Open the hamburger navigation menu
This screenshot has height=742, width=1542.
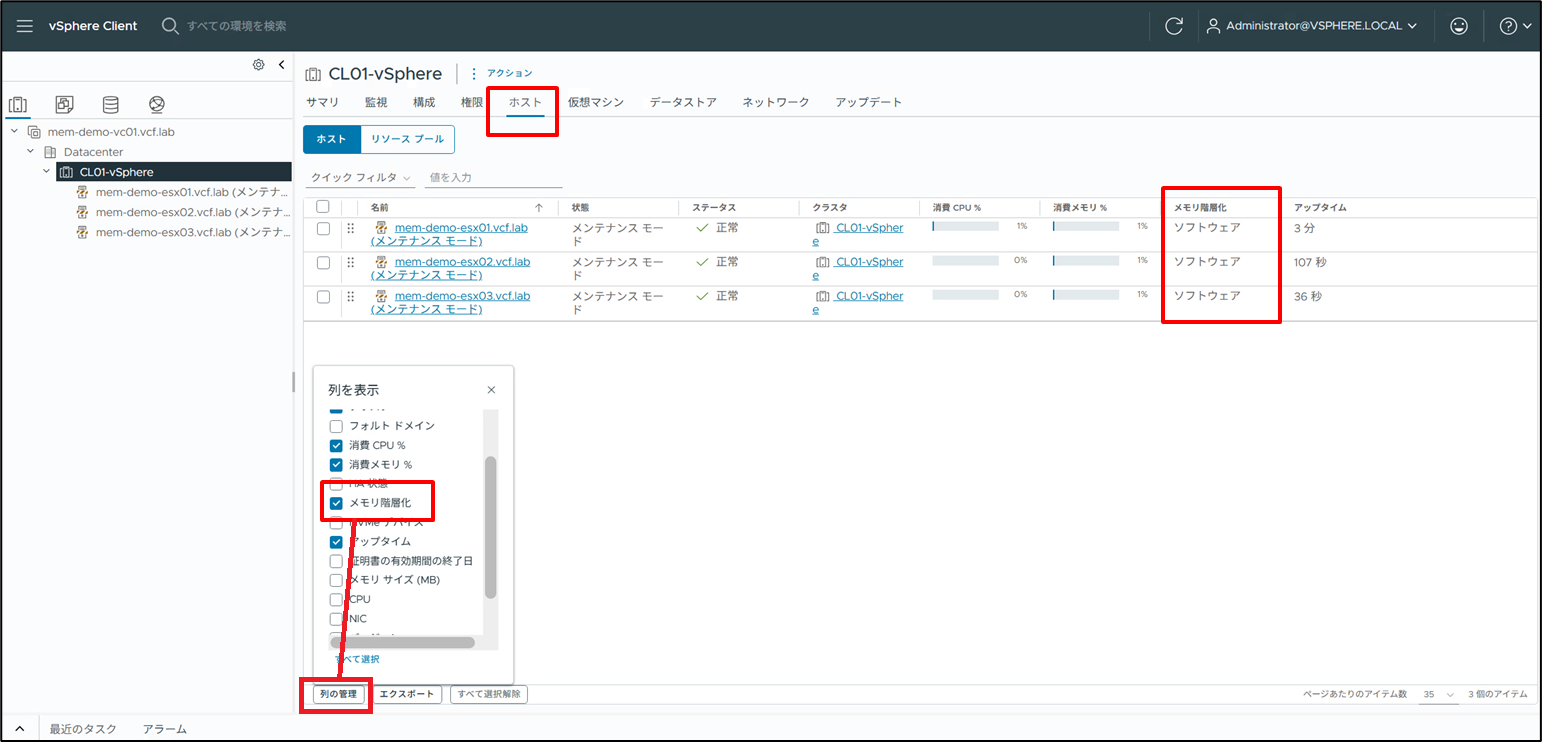(x=25, y=26)
